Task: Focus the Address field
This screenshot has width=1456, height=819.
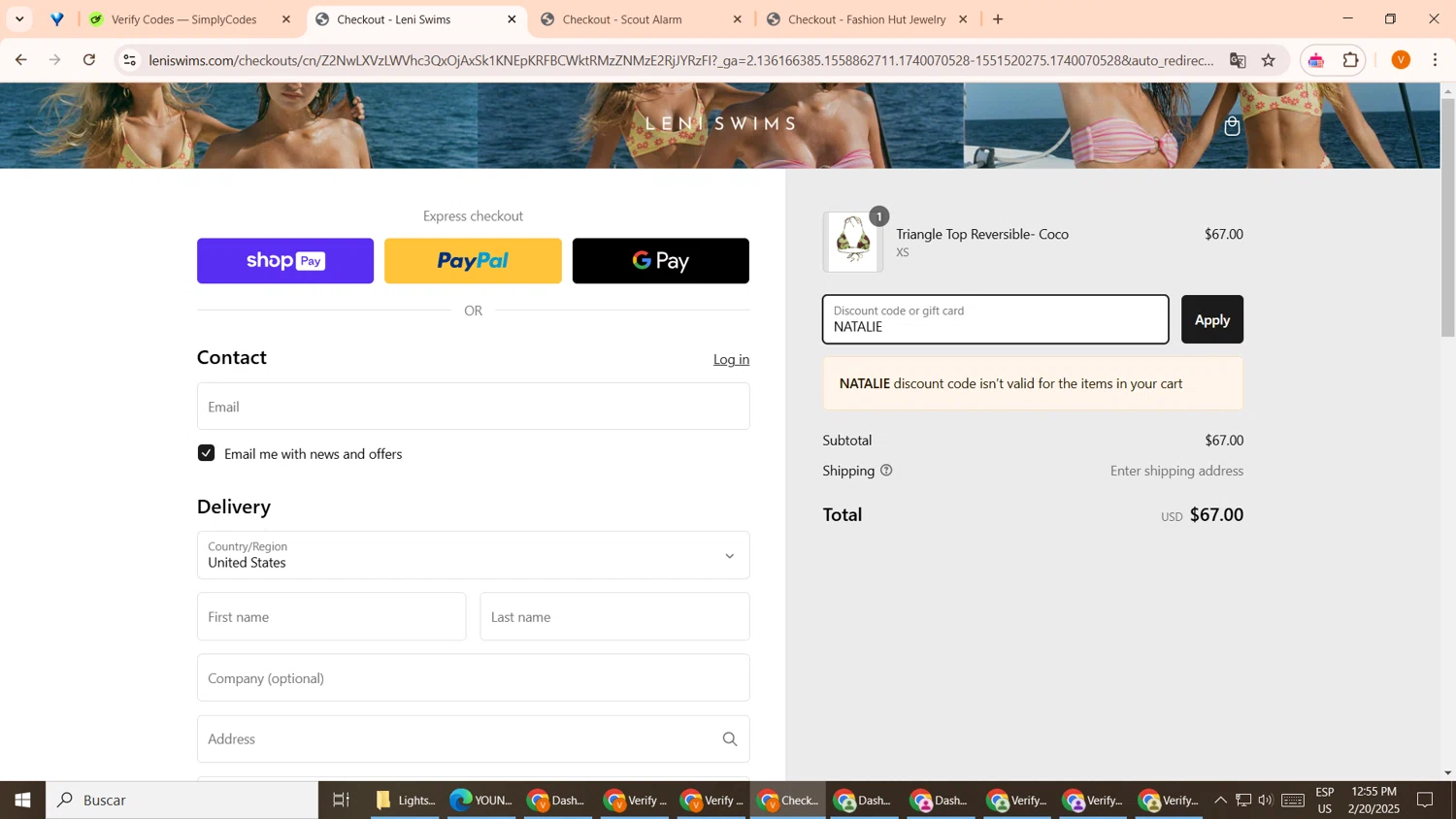Action: click(473, 739)
